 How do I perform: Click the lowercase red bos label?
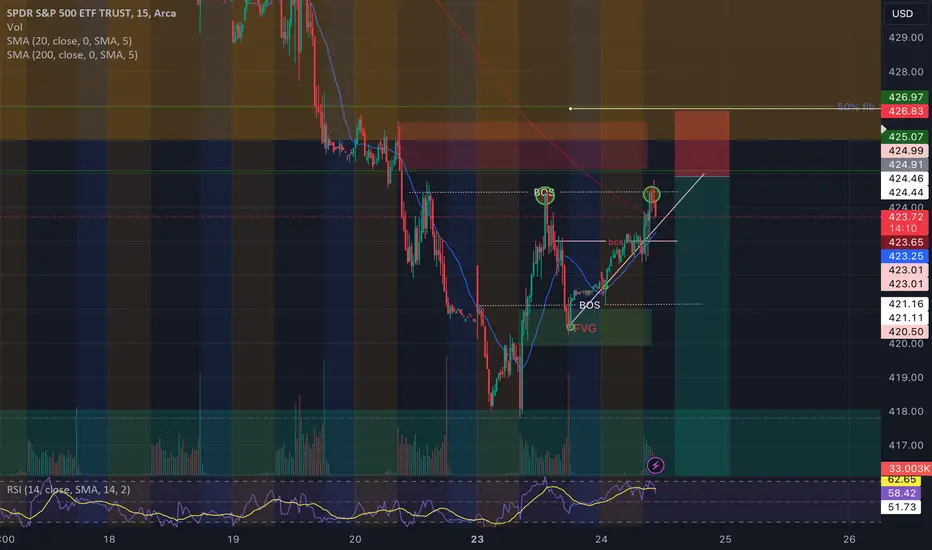tap(615, 242)
